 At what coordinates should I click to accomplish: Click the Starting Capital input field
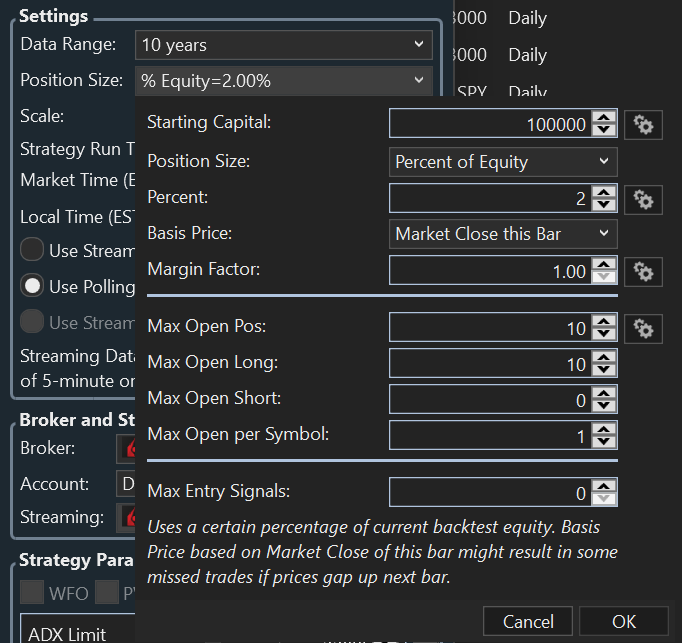pos(490,124)
